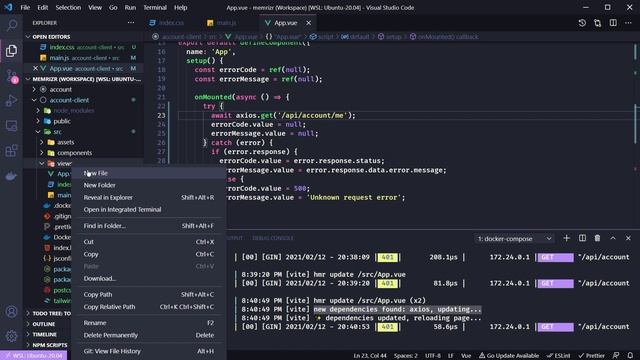Collapse the src folder
640x360 pixels.
click(x=38, y=132)
